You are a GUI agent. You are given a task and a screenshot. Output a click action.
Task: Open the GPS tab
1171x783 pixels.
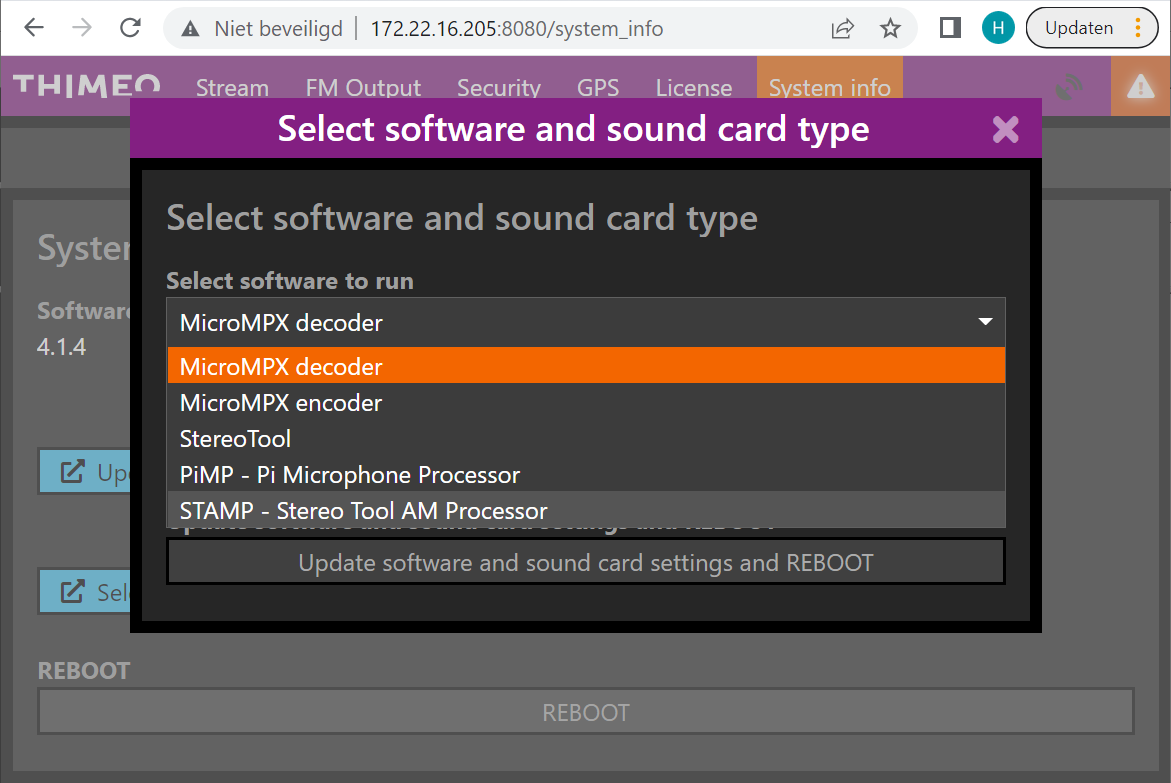[598, 87]
